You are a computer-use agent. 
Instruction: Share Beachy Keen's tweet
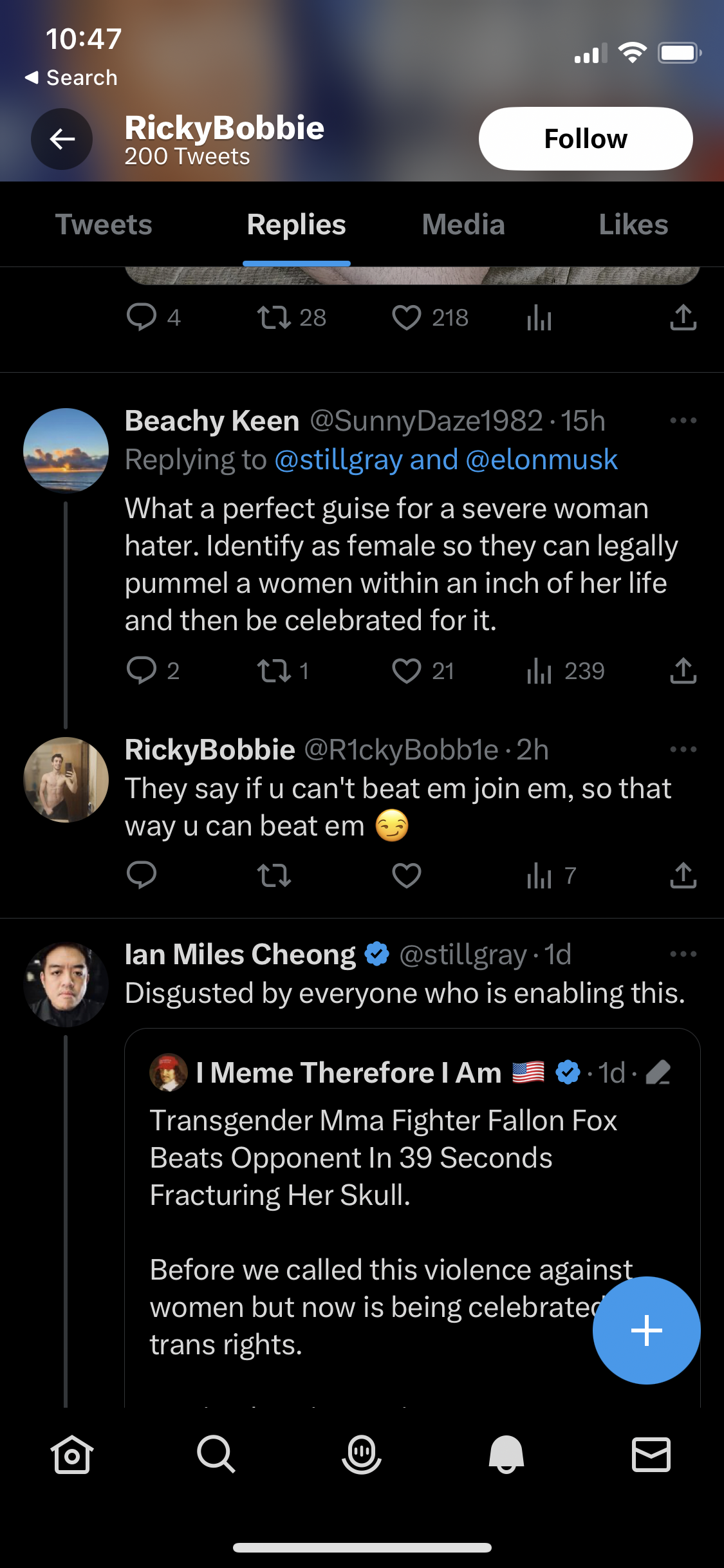pos(683,671)
